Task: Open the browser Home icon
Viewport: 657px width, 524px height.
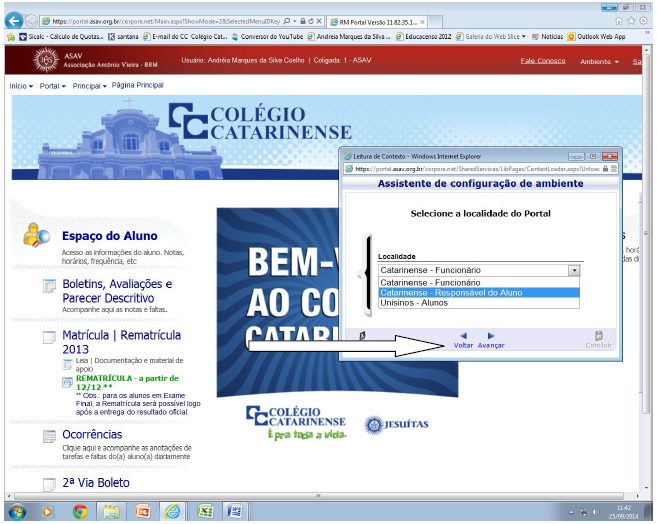Action: tap(618, 21)
